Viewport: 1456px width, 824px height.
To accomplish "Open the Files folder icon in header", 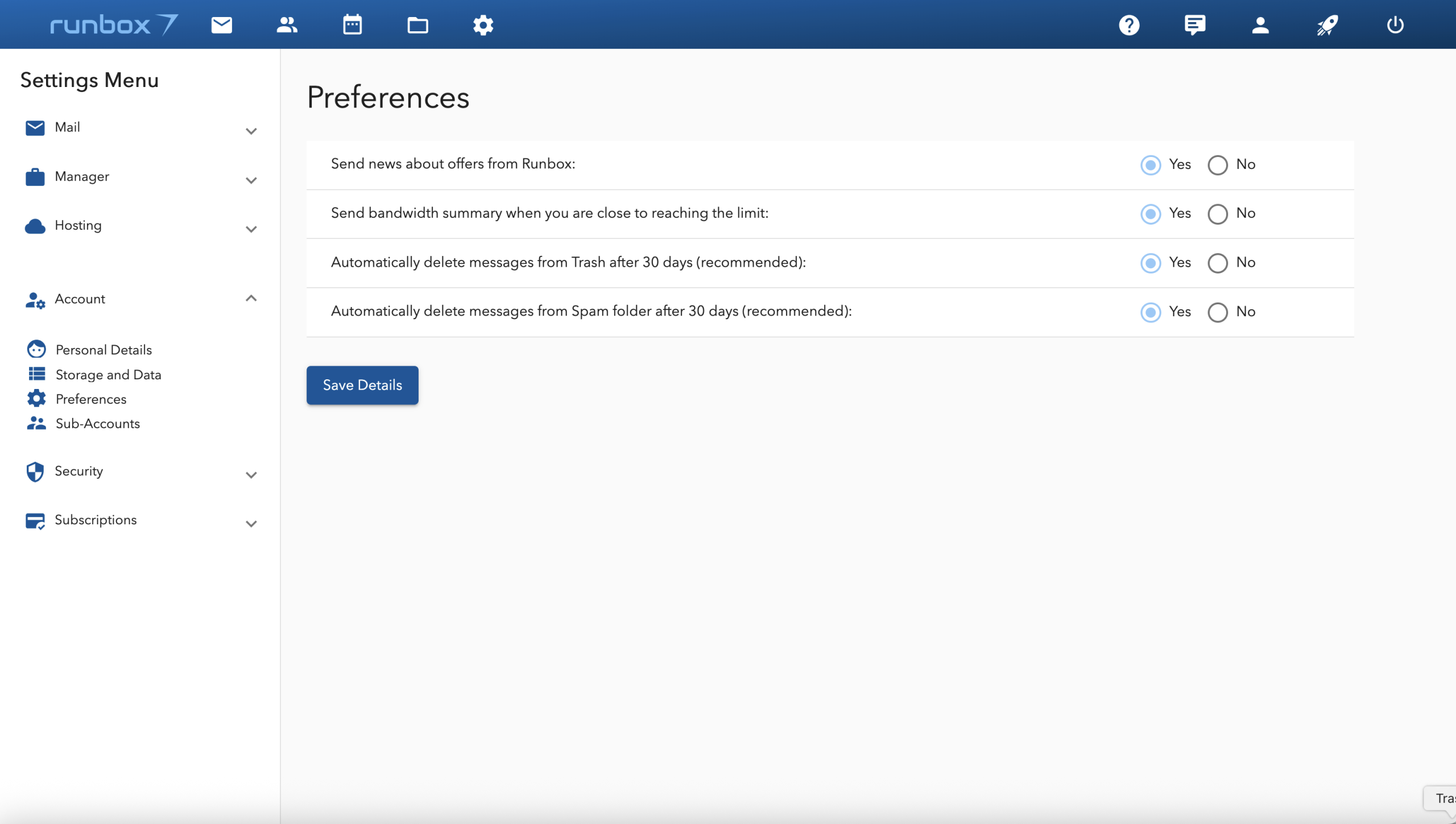I will pyautogui.click(x=417, y=25).
